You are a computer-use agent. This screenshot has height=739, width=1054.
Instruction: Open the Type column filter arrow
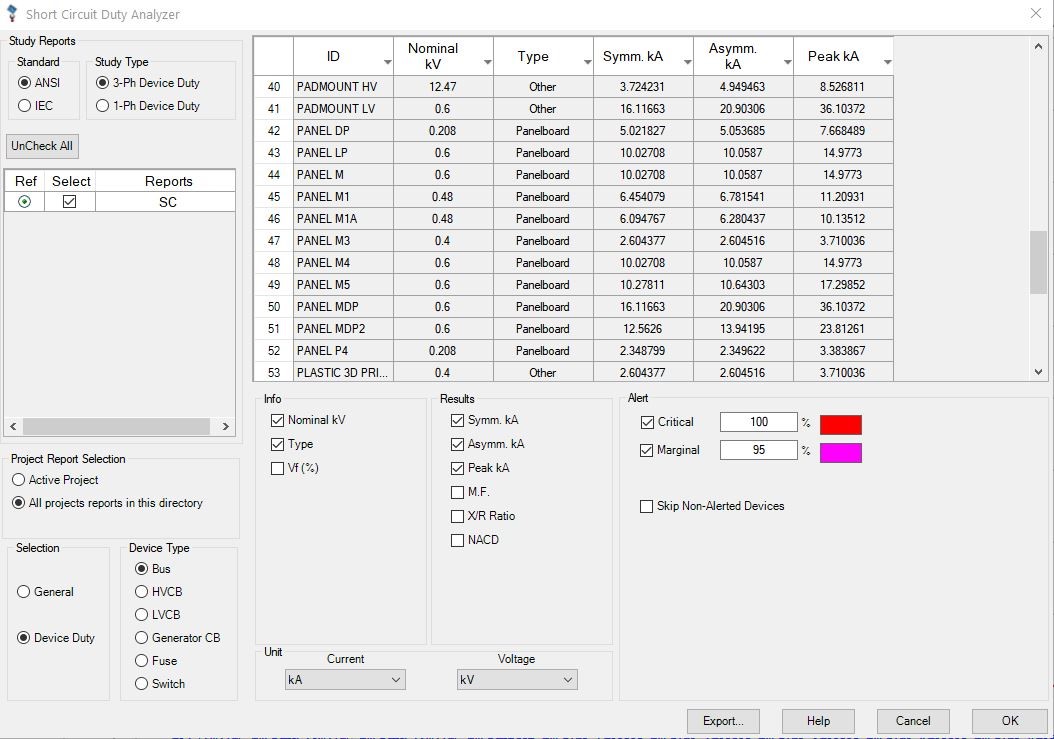click(x=587, y=63)
